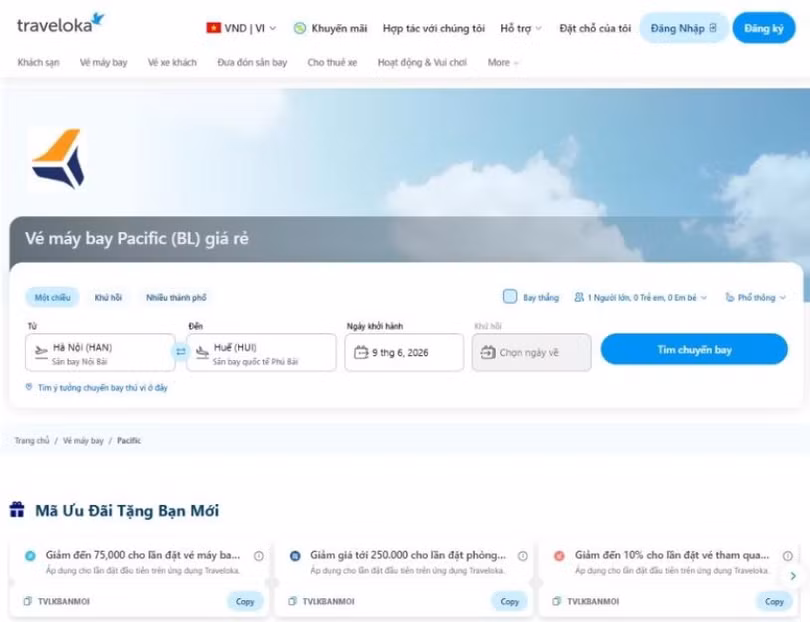The height and width of the screenshot is (622, 810).
Task: Select the Vietnam flag currency icon
Action: pyautogui.click(x=213, y=28)
